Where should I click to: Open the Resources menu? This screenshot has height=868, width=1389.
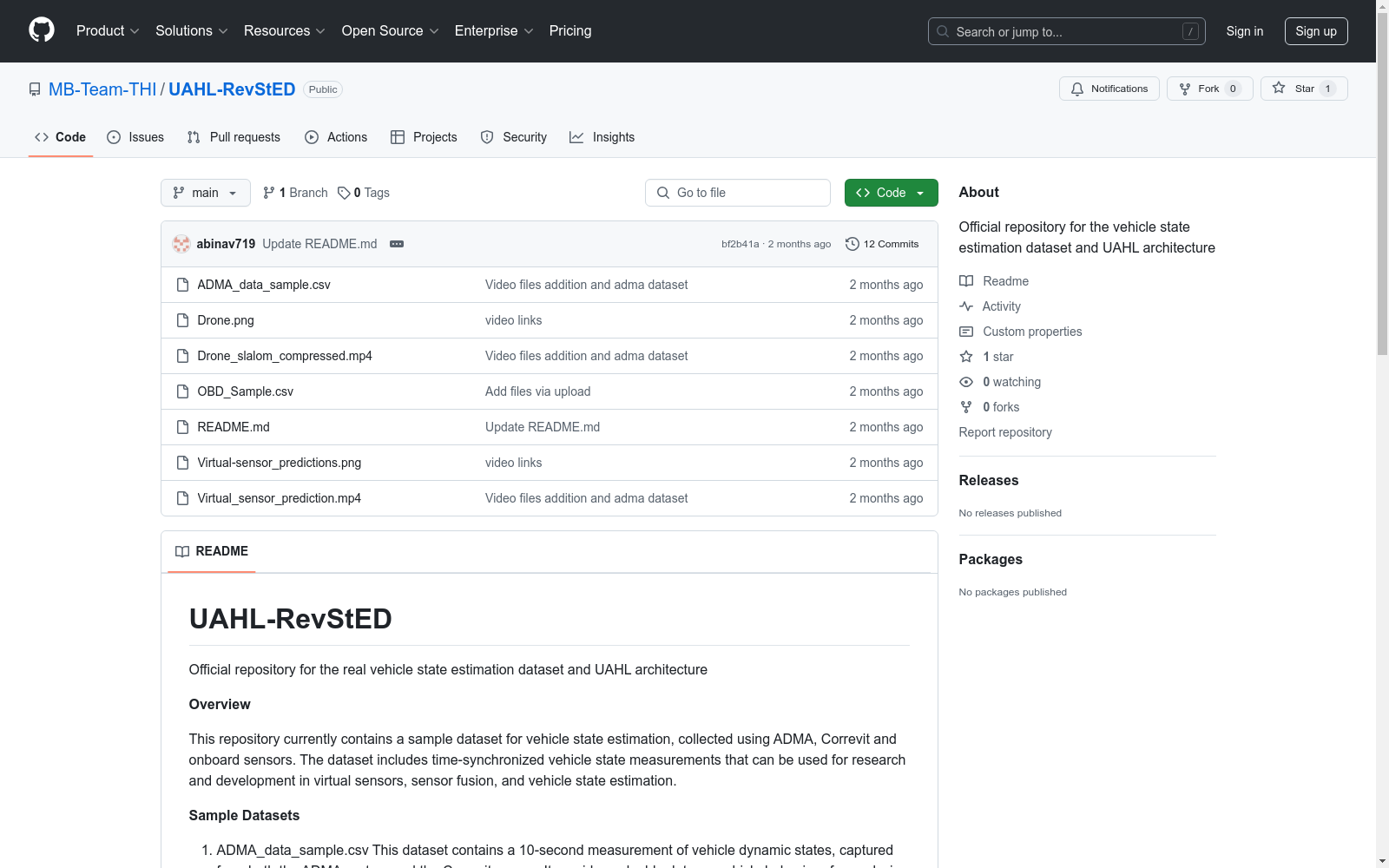(x=285, y=31)
